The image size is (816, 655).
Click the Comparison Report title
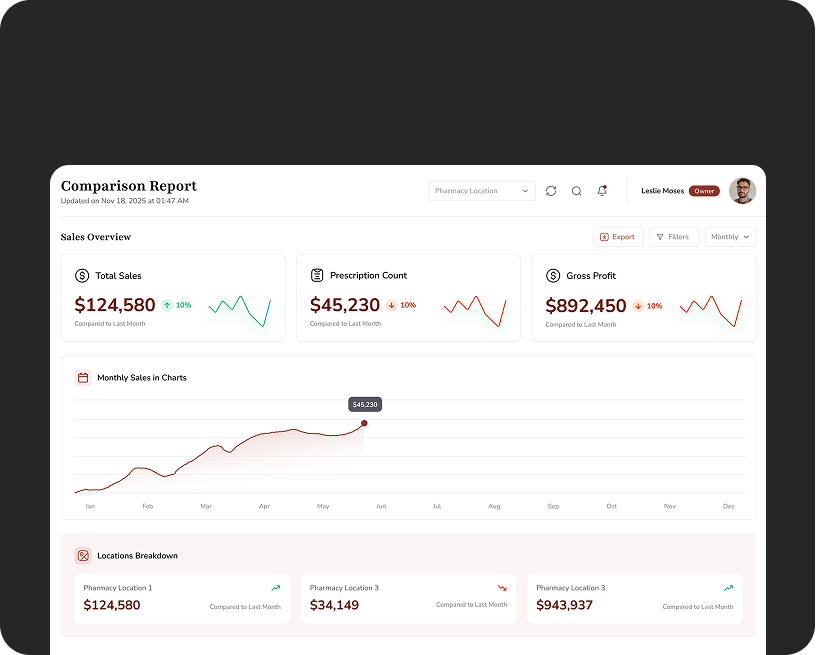(x=129, y=186)
